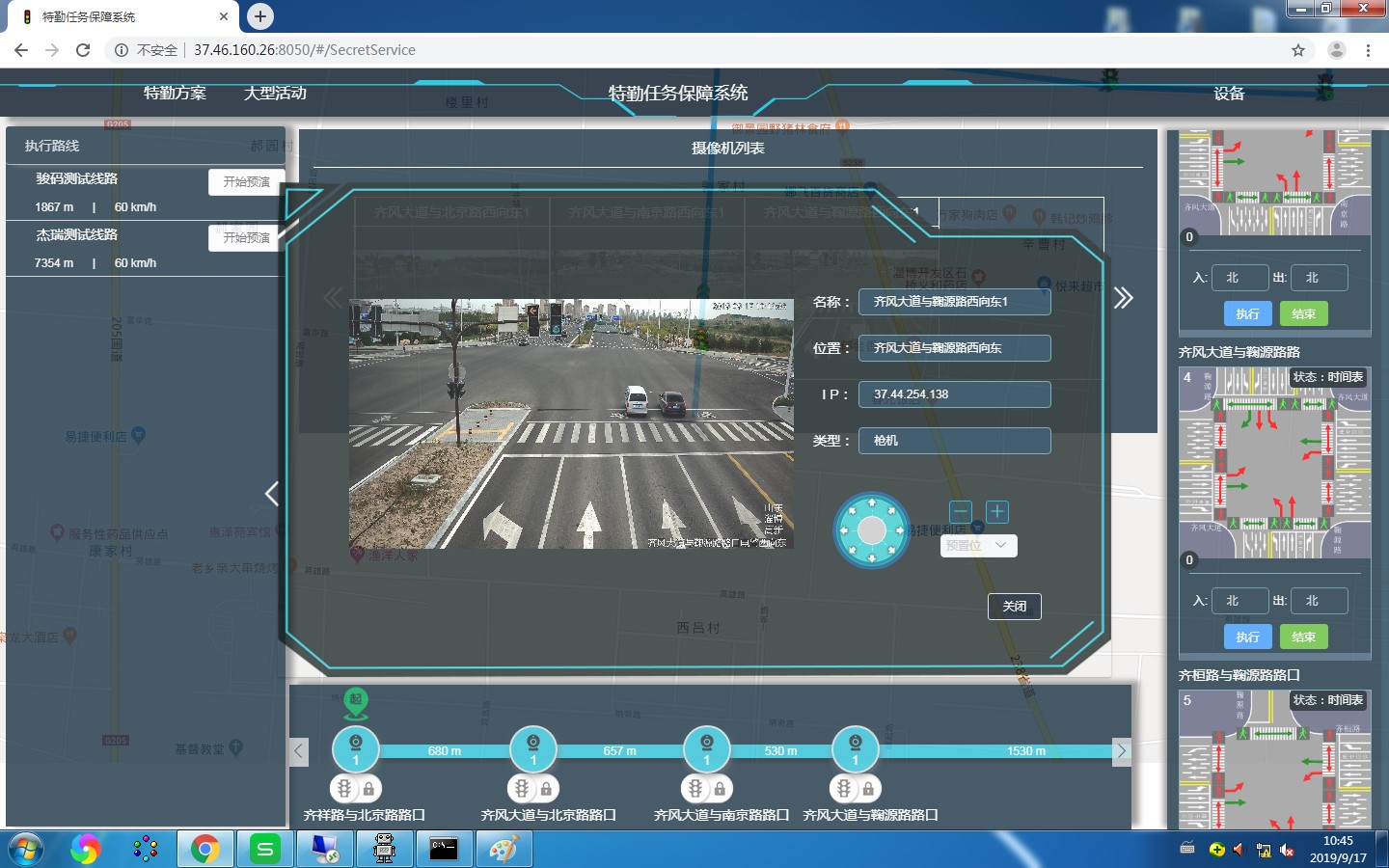The width and height of the screenshot is (1389, 868).
Task: Click the command prompt icon in the taskbar
Action: coord(444,850)
